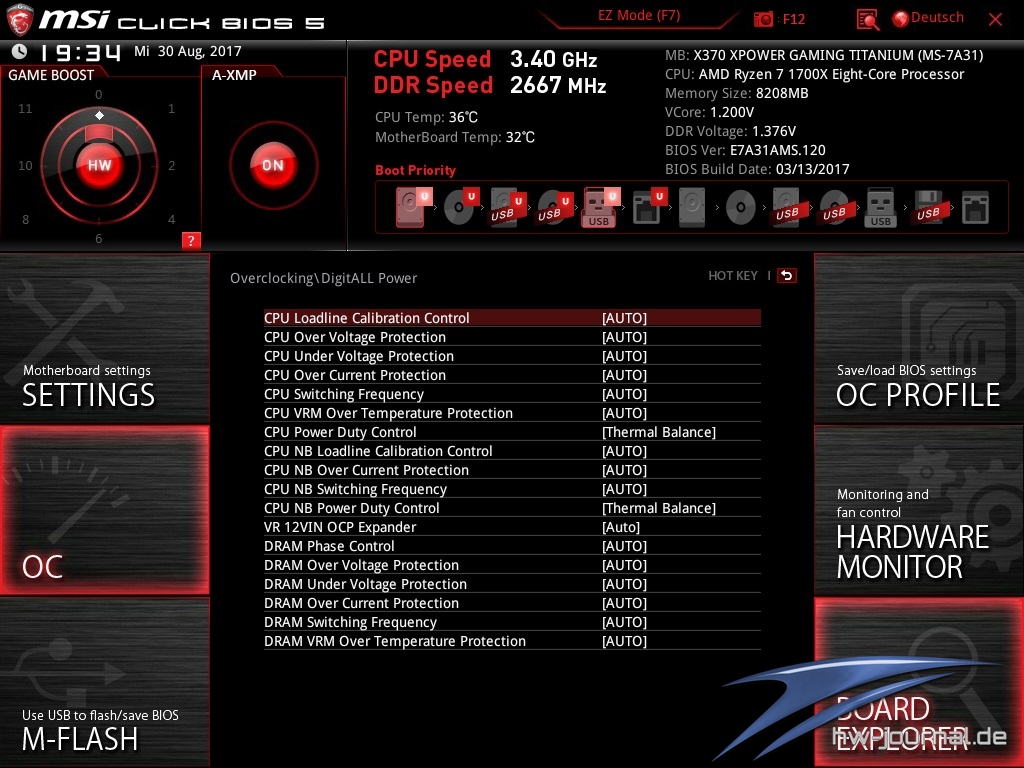Image resolution: width=1024 pixels, height=768 pixels.
Task: Click the DDR Speed 2667 MHz readout
Action: 490,85
